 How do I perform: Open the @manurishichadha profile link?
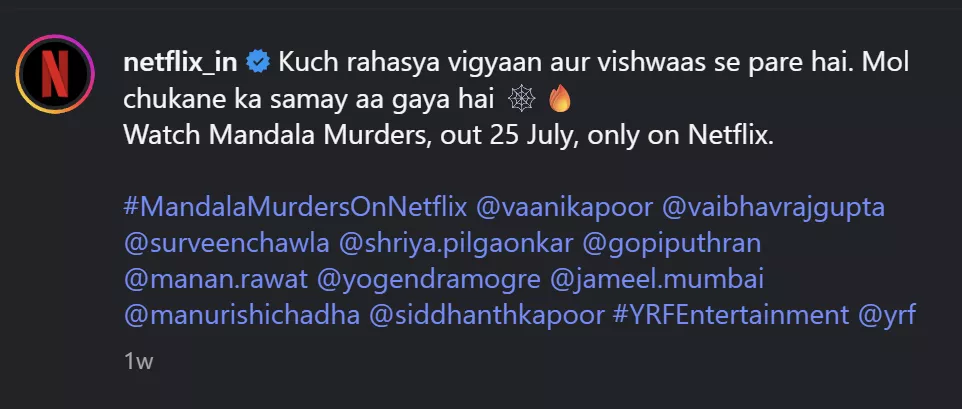(x=241, y=315)
